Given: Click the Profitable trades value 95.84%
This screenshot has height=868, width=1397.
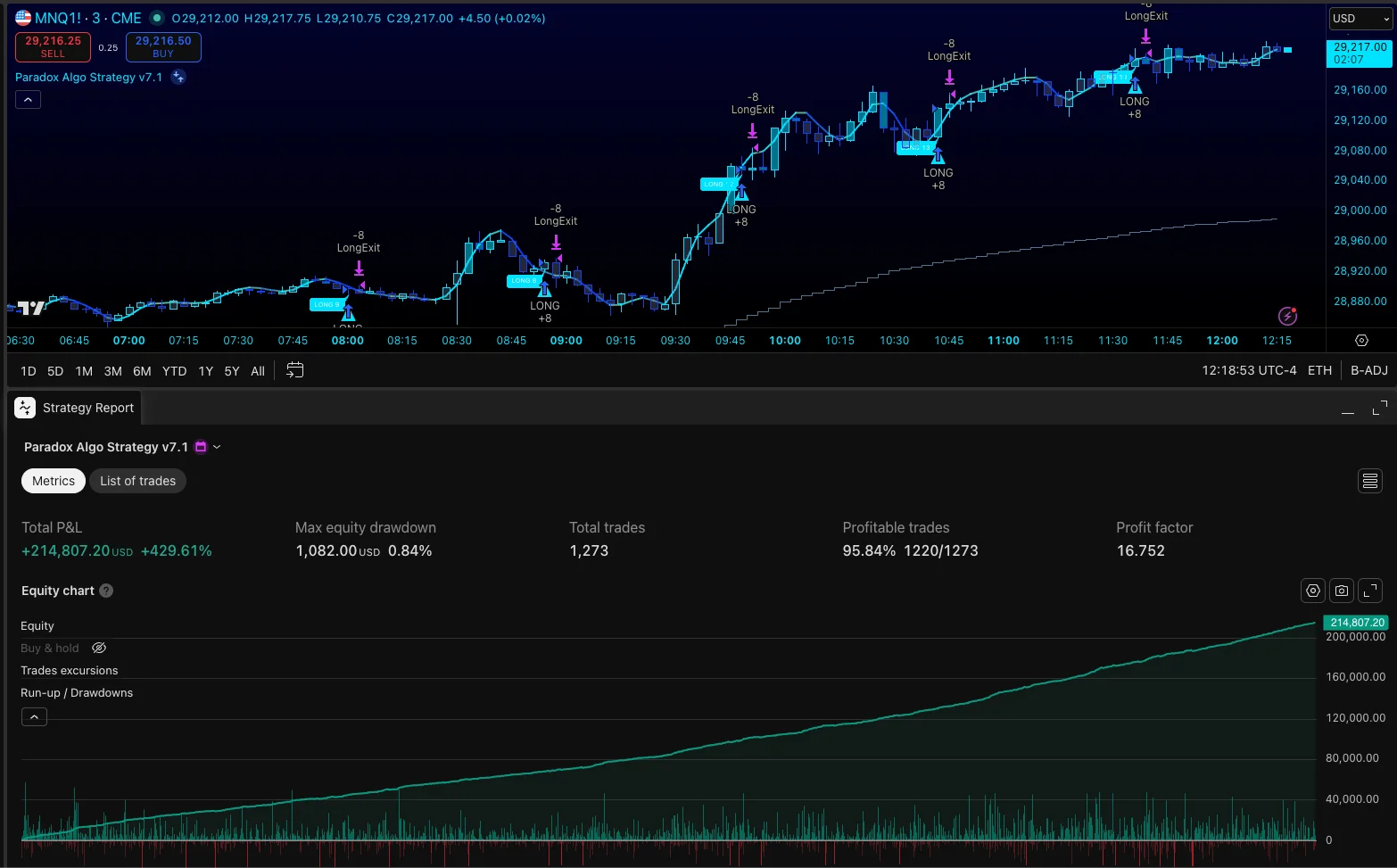Looking at the screenshot, I should pyautogui.click(x=869, y=551).
